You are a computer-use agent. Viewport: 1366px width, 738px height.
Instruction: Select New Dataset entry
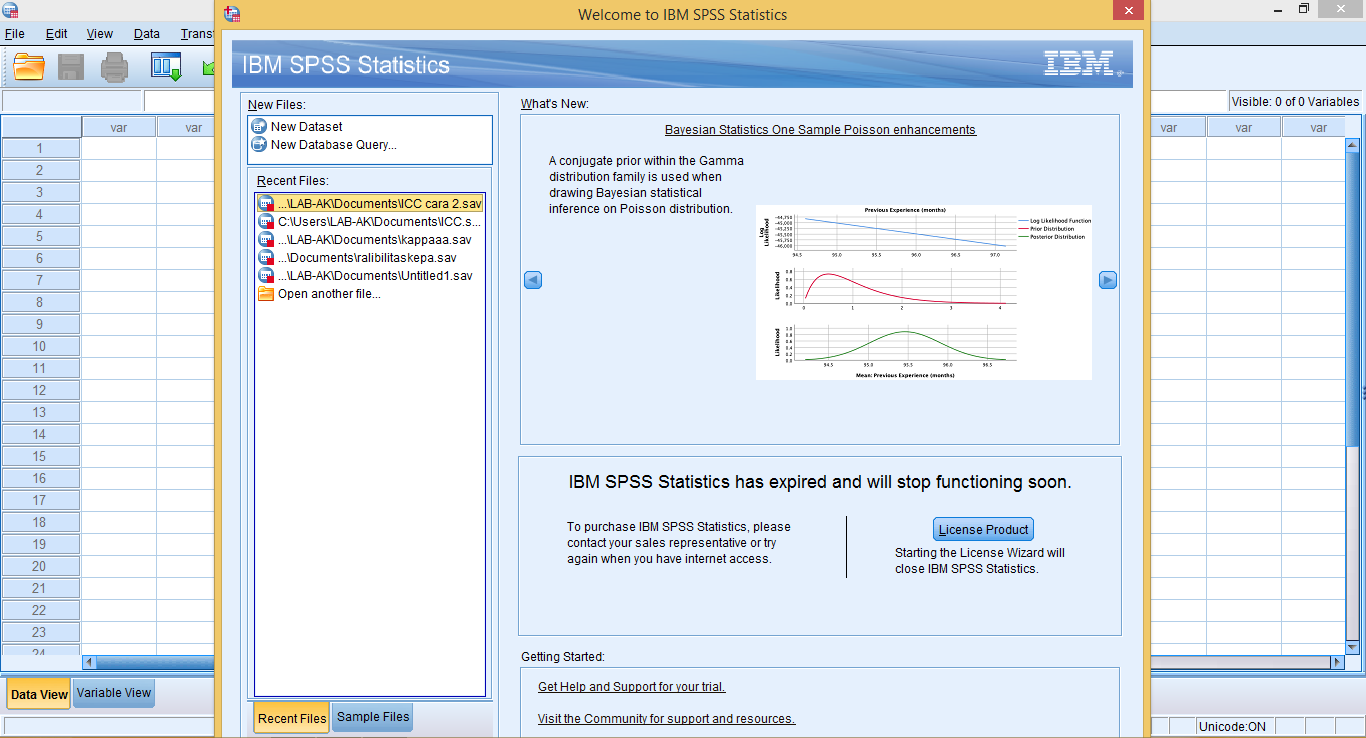pos(306,127)
